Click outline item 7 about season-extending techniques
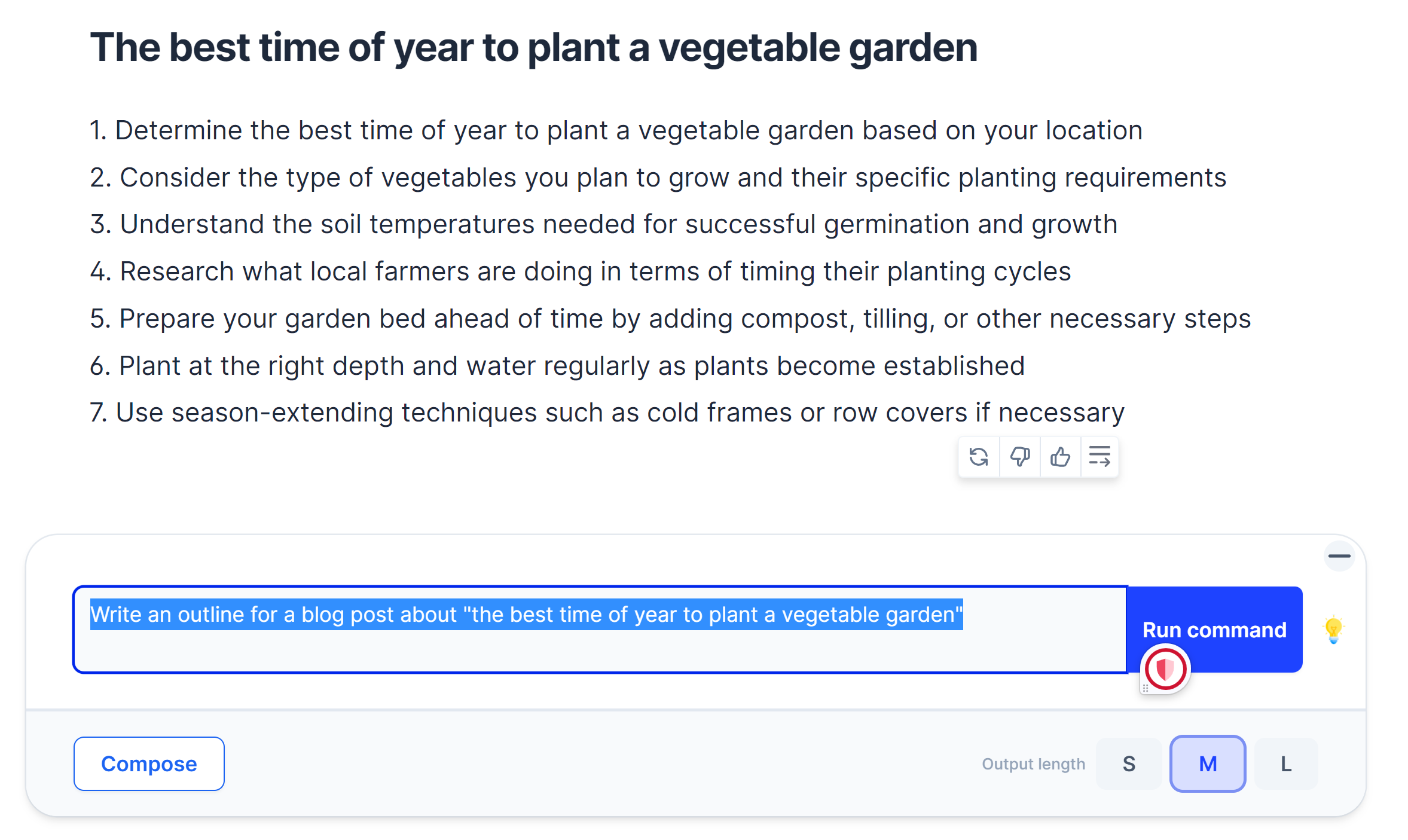This screenshot has height=840, width=1408. pos(607,413)
